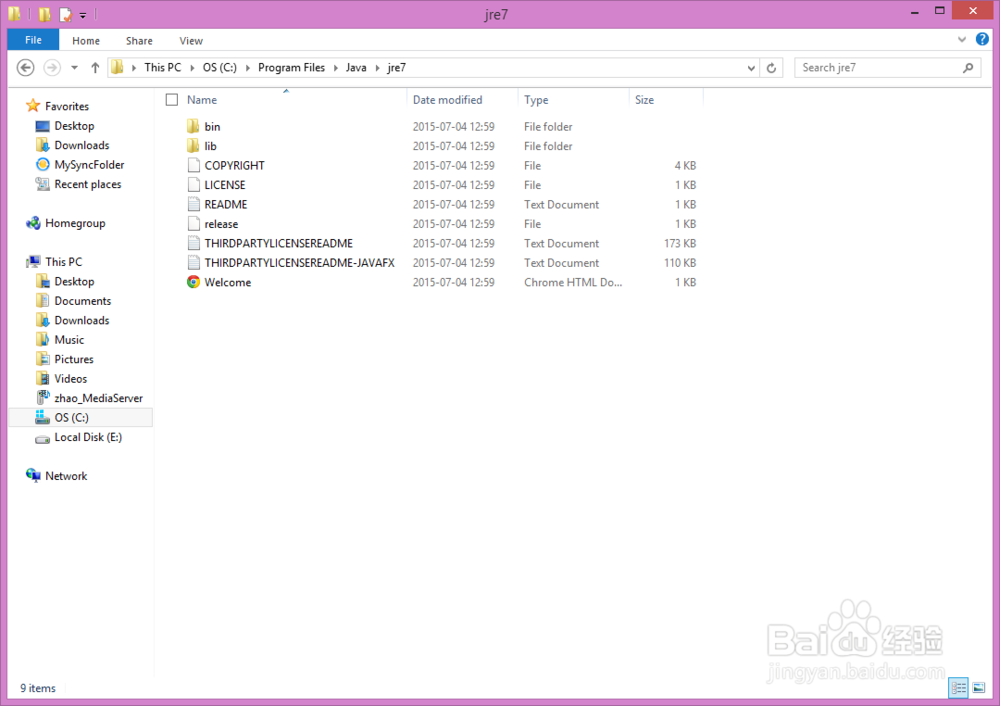The width and height of the screenshot is (1000, 706).
Task: Select the COPYRIGHT file icon
Action: pos(193,165)
